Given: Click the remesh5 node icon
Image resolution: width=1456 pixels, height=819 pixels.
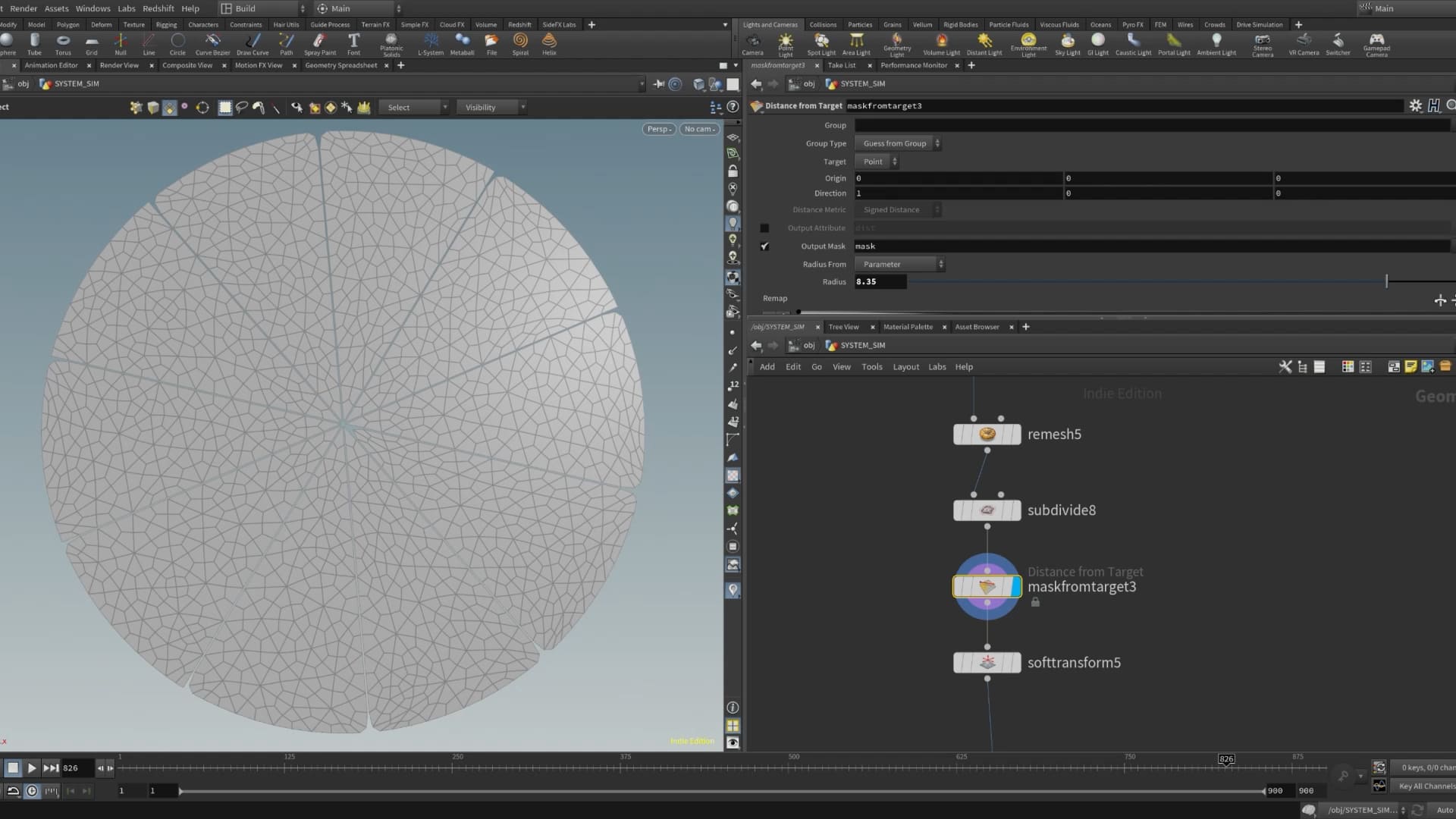Looking at the screenshot, I should pos(987,435).
